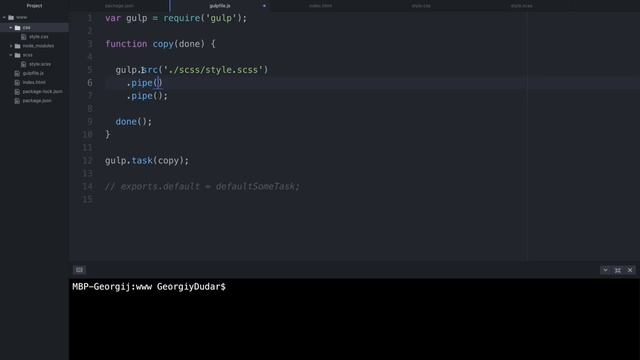
Task: Hide terminal panel with down chevron
Action: [x=605, y=270]
